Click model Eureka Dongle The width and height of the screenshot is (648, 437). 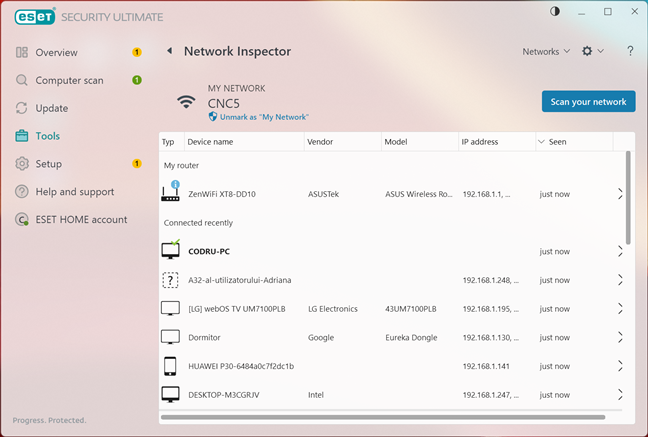pos(411,338)
